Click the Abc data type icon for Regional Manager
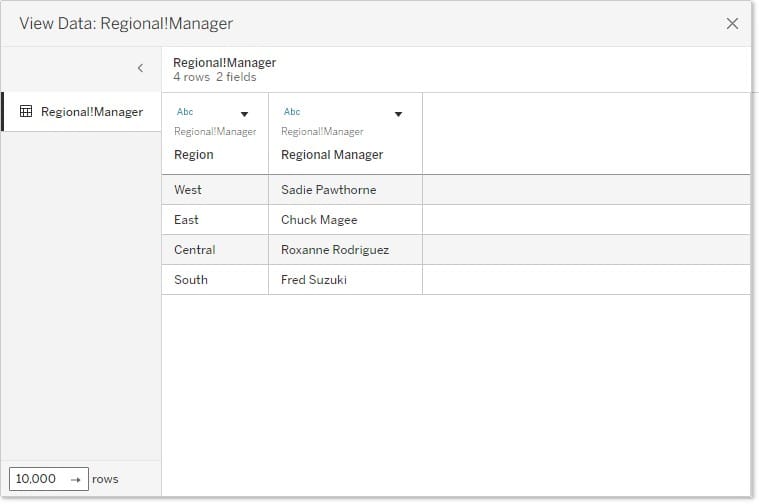Image resolution: width=759 pixels, height=504 pixels. 292,112
